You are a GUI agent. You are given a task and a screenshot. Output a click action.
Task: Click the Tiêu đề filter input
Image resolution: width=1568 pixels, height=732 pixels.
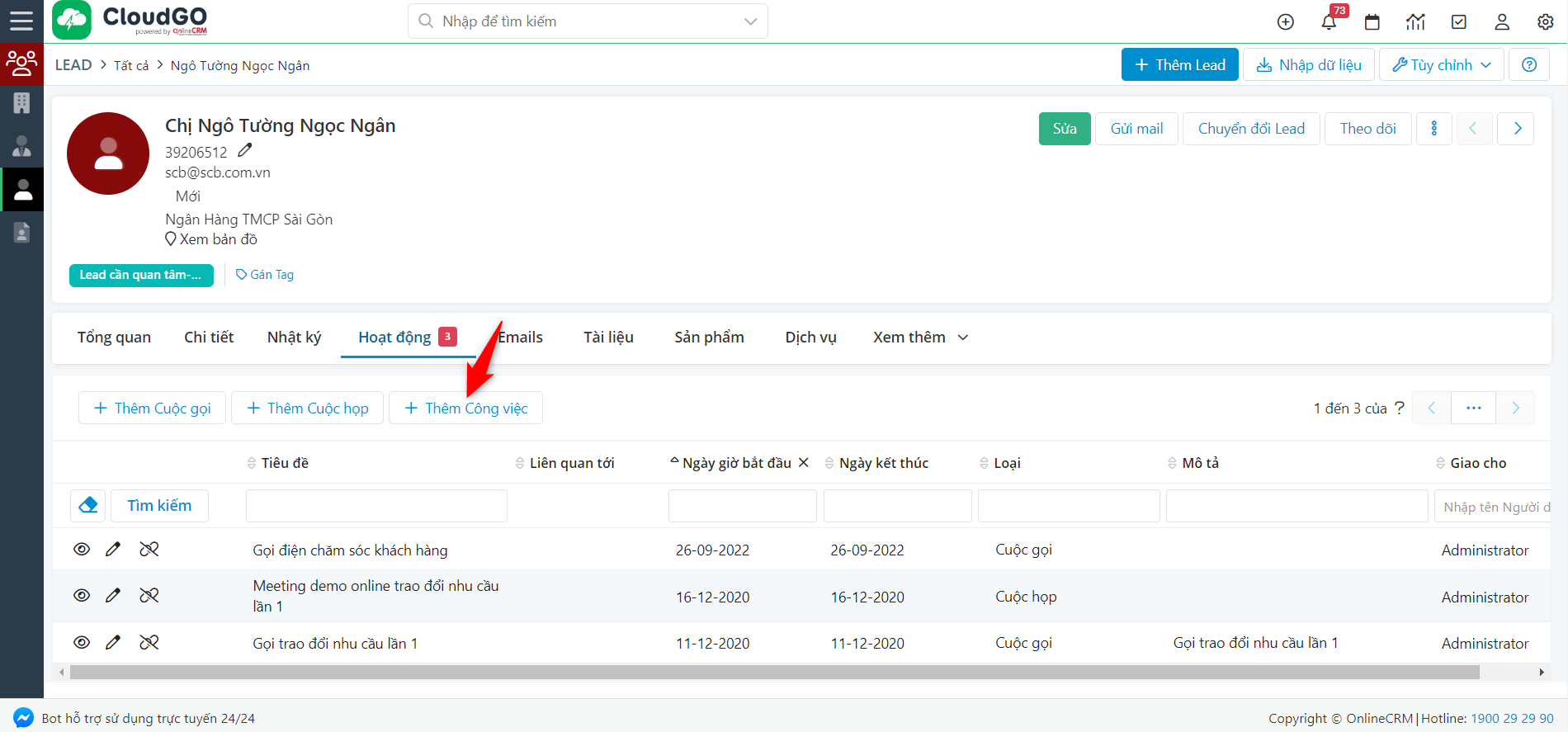pyautogui.click(x=376, y=505)
